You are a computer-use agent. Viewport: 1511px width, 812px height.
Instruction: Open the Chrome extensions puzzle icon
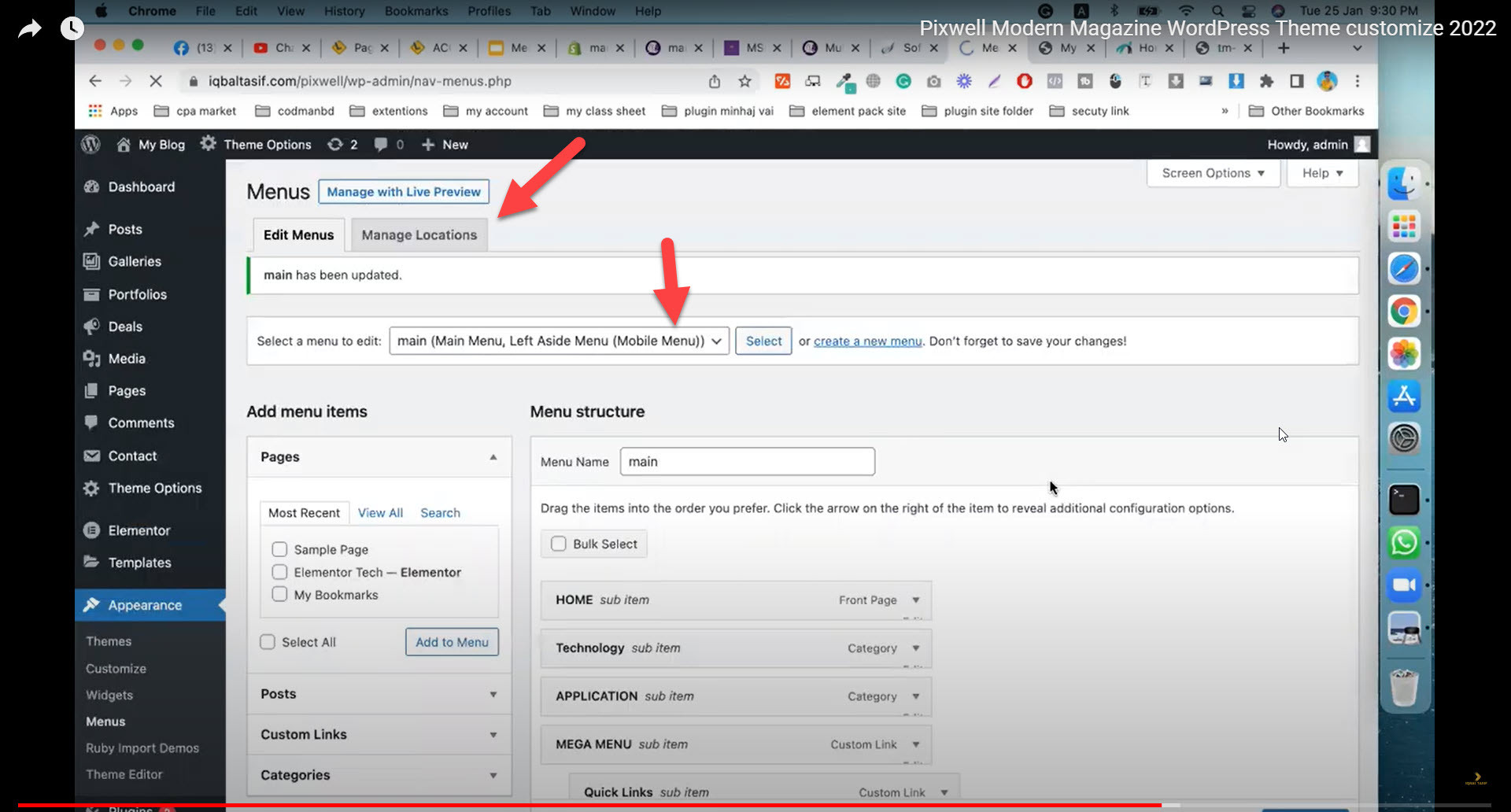point(1266,81)
